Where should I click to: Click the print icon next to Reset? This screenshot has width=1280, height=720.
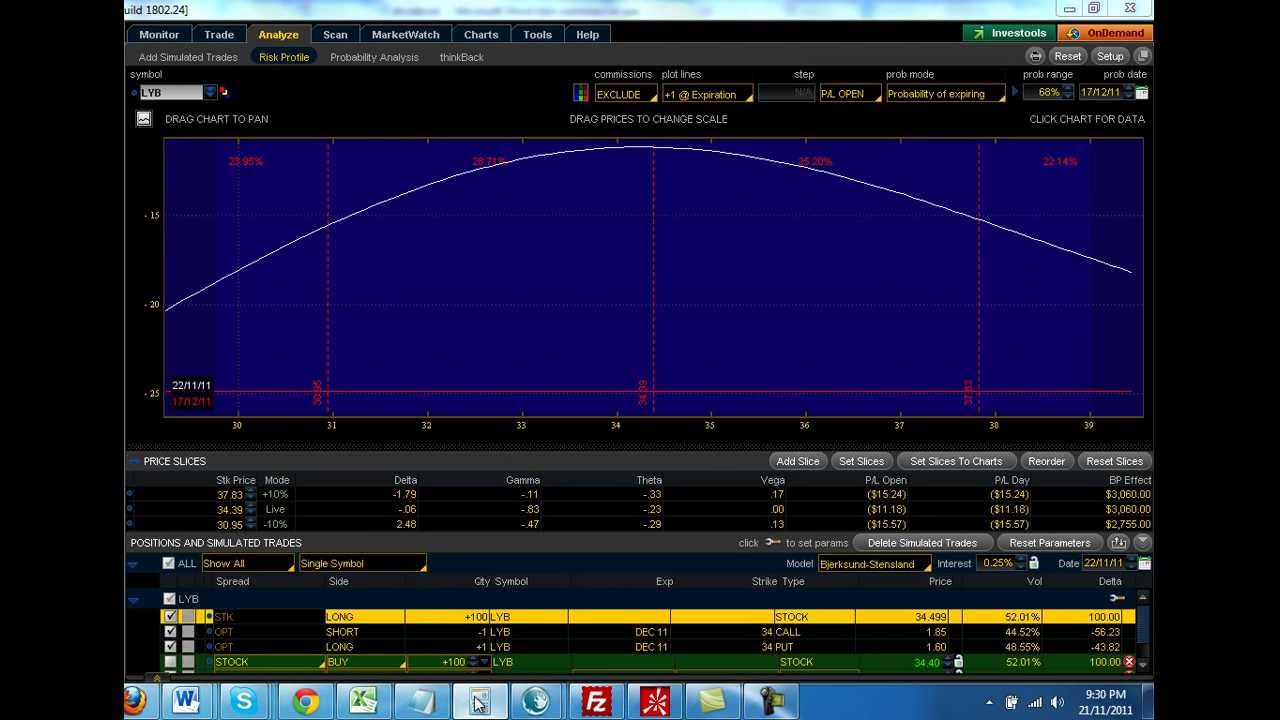(1036, 56)
